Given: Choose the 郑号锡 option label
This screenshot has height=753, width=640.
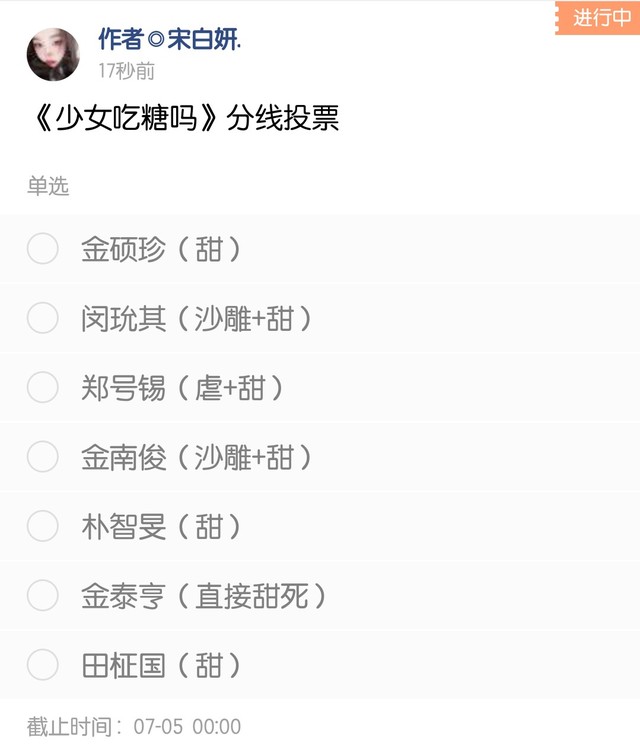Looking at the screenshot, I should coord(182,388).
